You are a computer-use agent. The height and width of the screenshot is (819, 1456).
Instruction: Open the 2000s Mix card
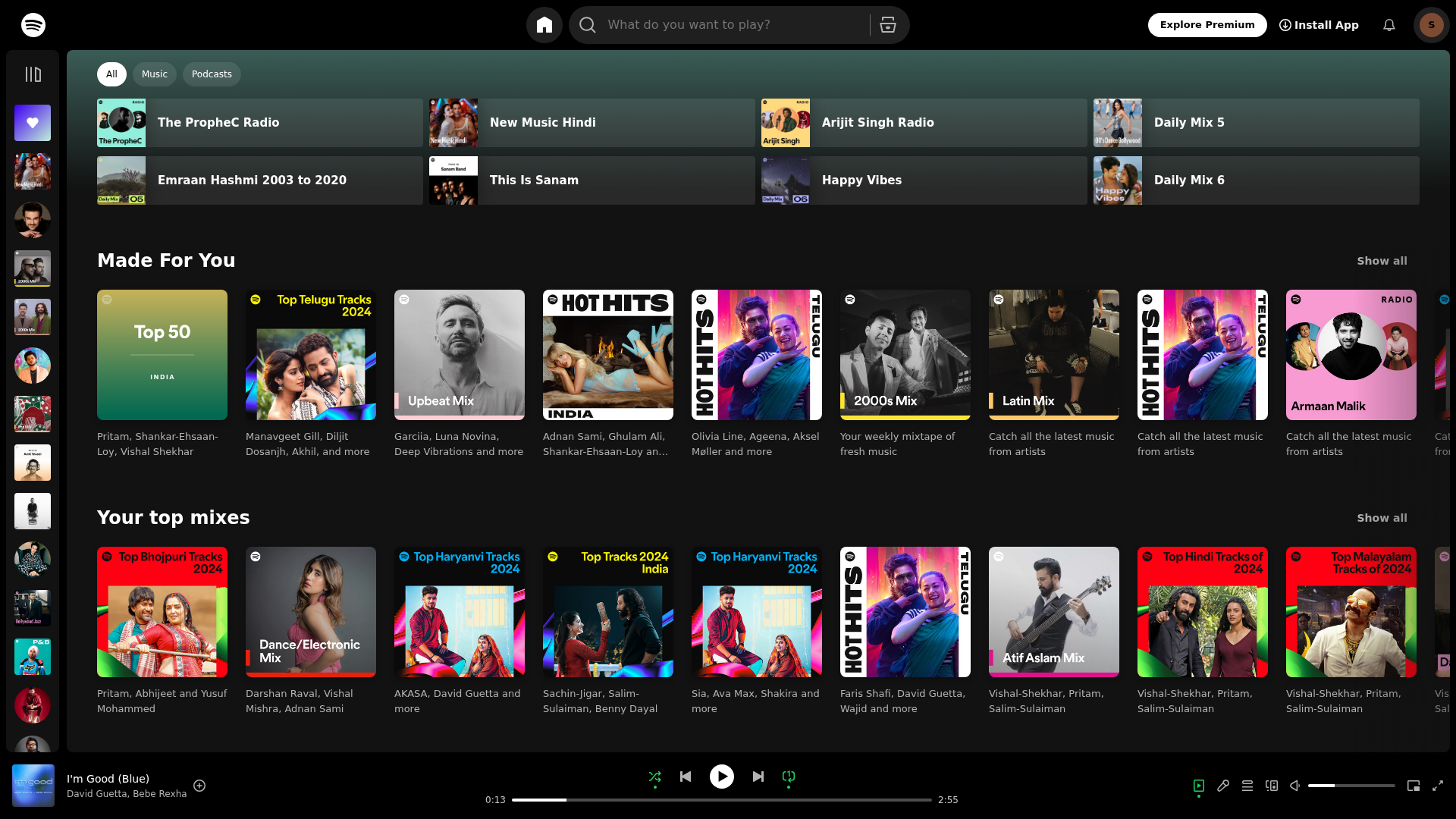click(905, 355)
